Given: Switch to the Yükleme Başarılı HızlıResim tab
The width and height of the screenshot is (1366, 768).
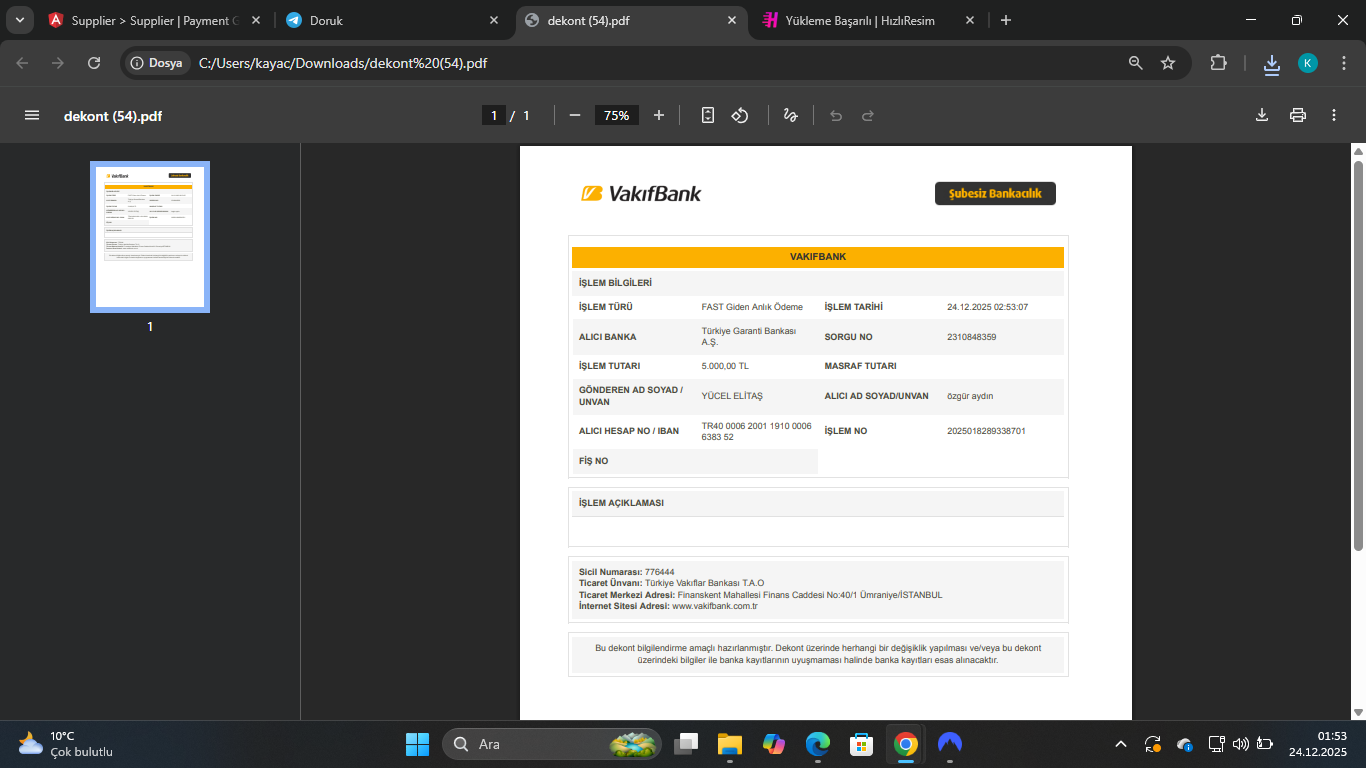Looking at the screenshot, I should [x=868, y=20].
